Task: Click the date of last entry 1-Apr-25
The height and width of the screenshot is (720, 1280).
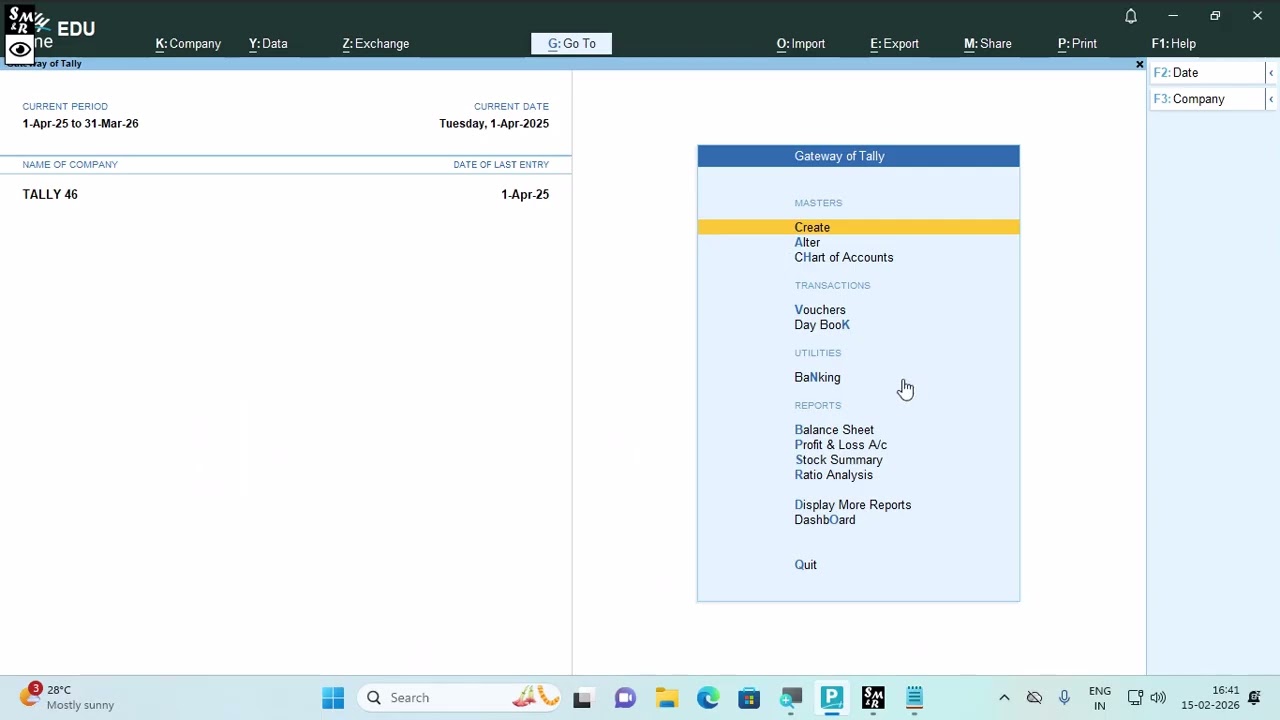Action: (x=525, y=194)
